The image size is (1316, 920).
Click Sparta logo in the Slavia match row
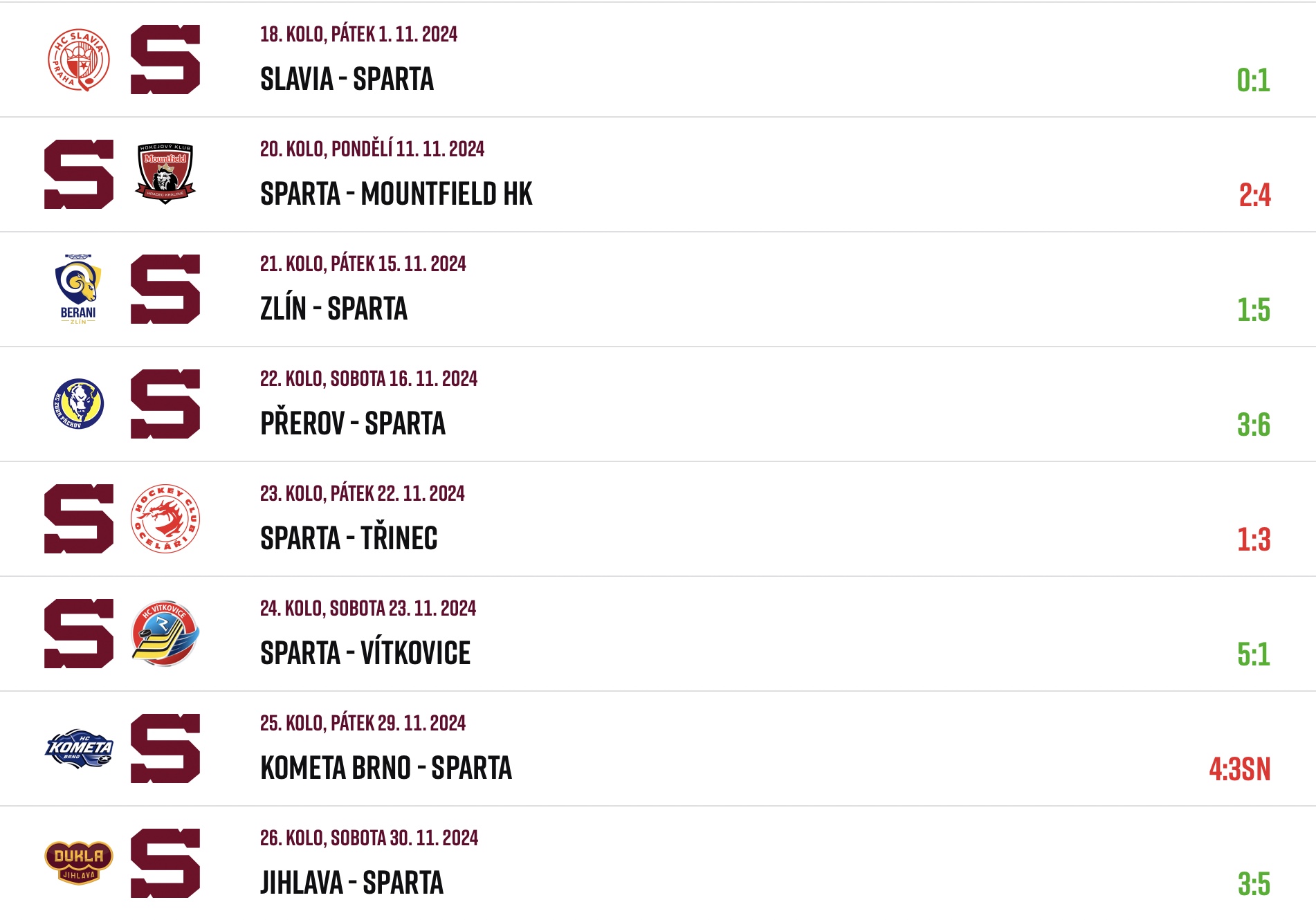pyautogui.click(x=165, y=59)
